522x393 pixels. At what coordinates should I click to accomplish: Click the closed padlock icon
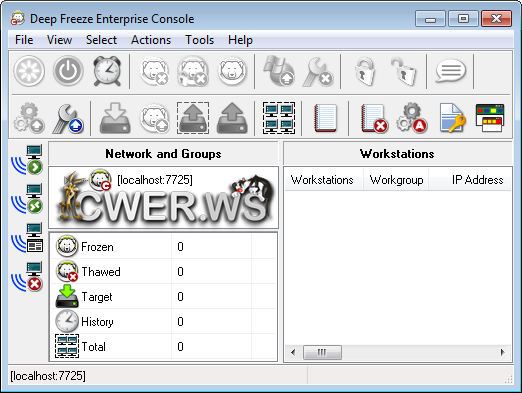click(365, 71)
